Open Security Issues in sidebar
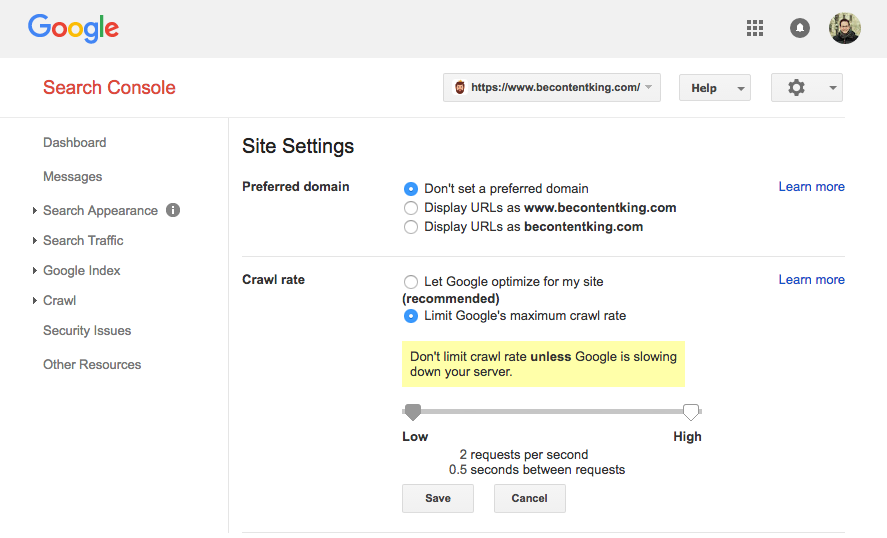This screenshot has height=538, width=887. click(87, 330)
